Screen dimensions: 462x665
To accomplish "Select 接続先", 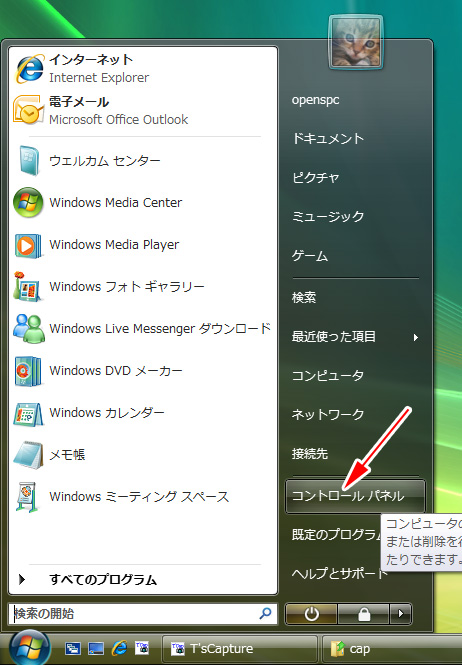I will 310,453.
